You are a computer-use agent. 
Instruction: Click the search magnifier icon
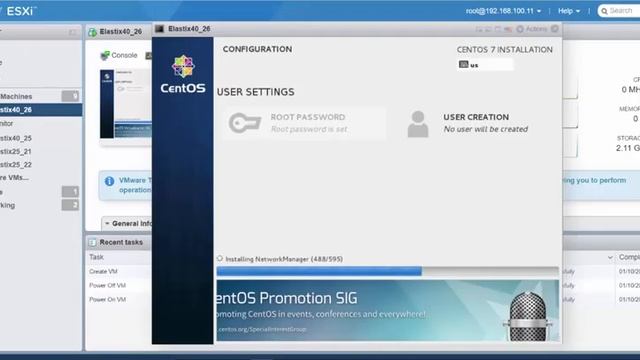click(604, 11)
